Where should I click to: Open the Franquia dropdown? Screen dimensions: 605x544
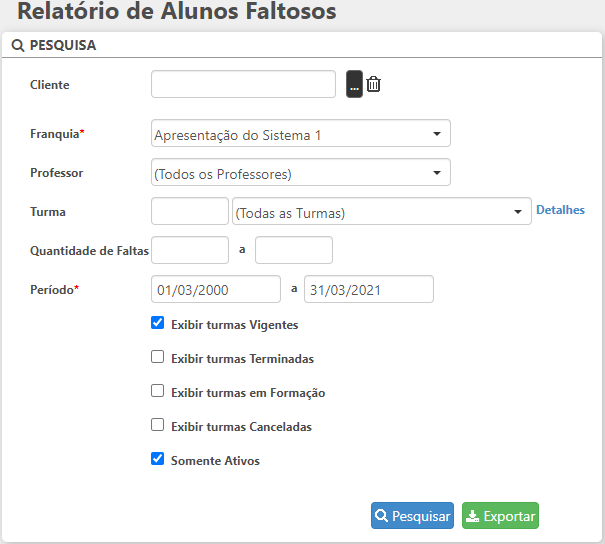(301, 134)
